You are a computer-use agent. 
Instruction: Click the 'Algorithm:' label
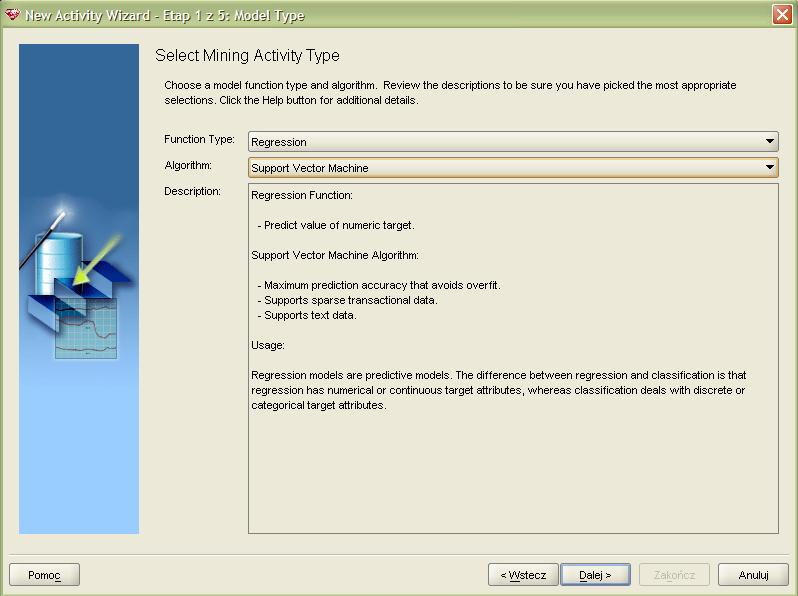[188, 165]
